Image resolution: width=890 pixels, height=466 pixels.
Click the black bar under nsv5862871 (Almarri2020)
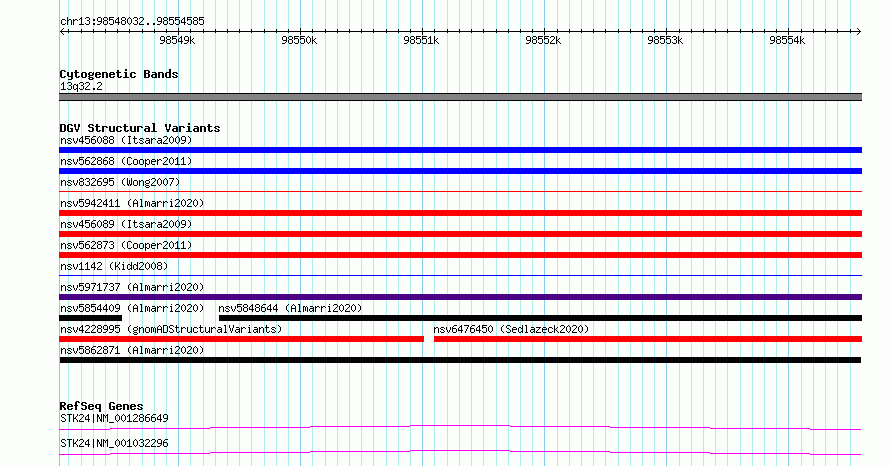460,360
